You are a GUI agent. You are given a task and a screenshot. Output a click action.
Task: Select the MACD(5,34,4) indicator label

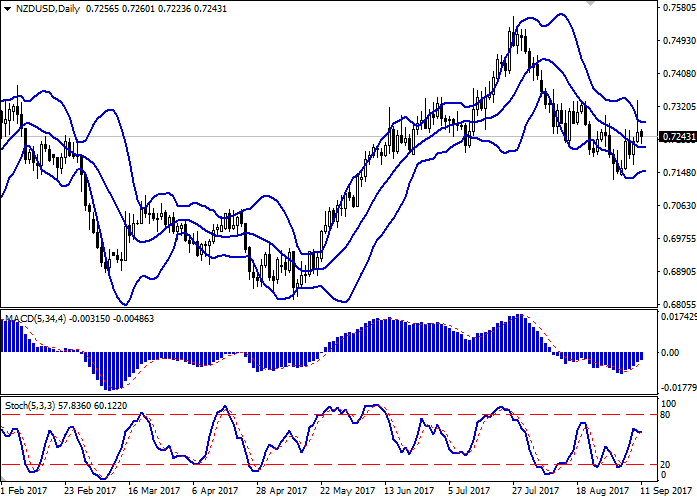[x=36, y=319]
